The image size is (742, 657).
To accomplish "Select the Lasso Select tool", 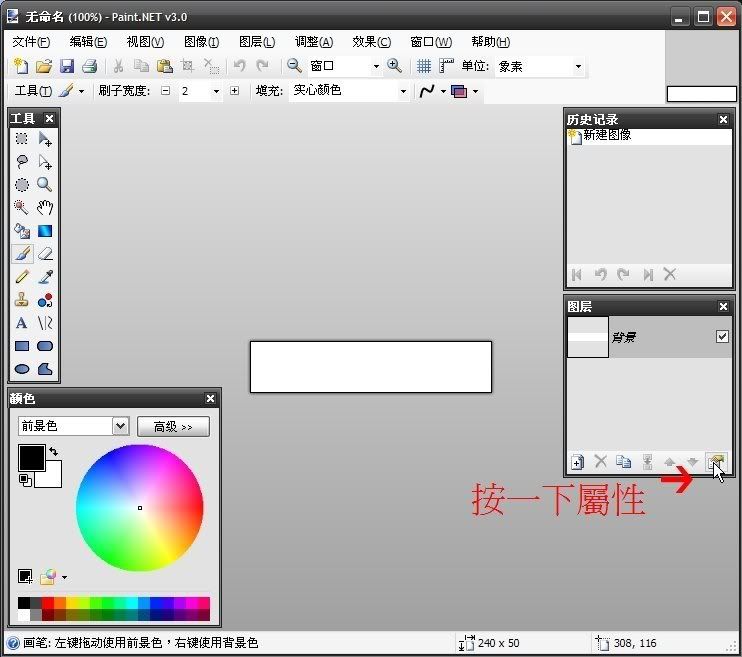I will coord(22,162).
